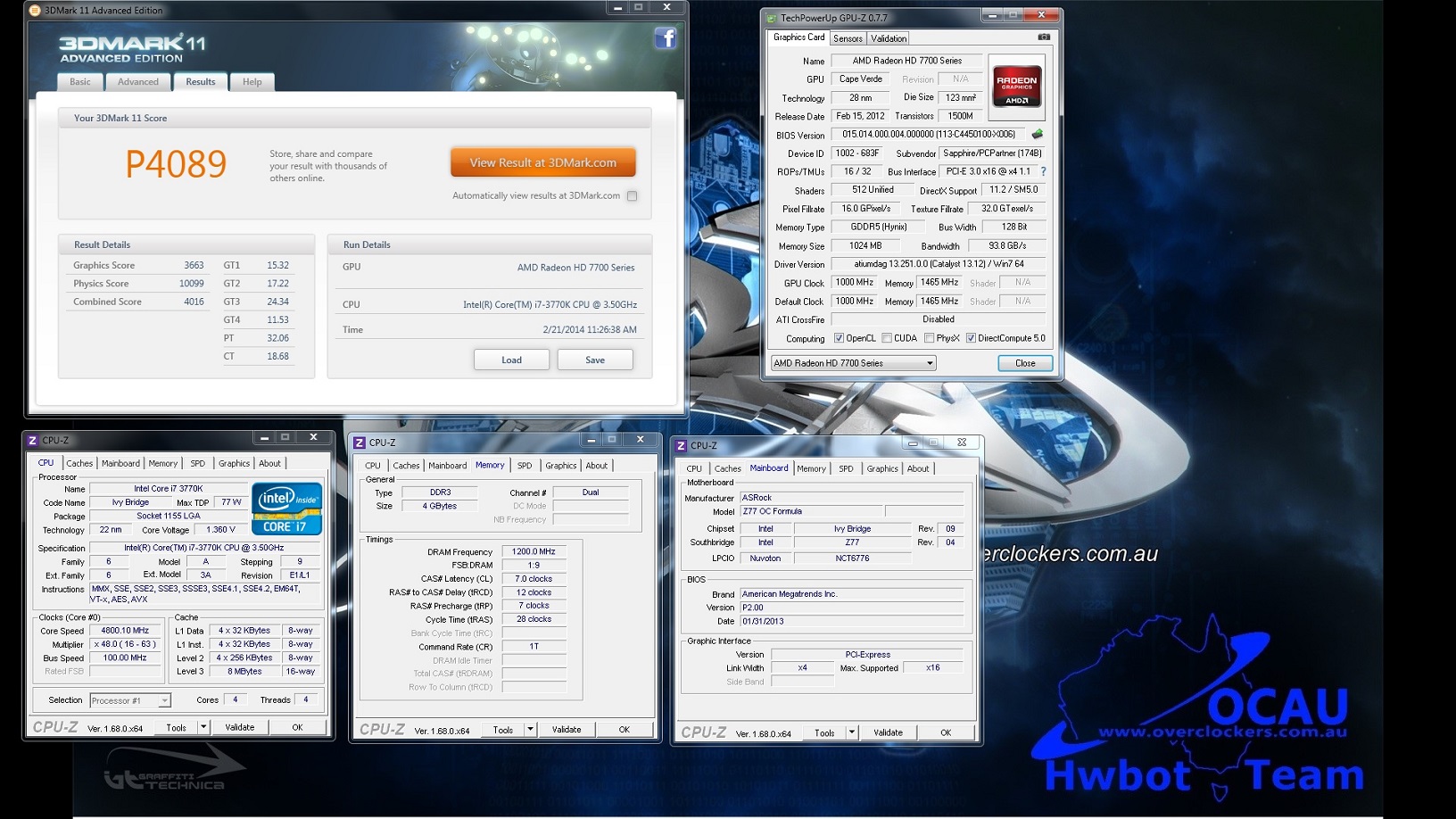Toggle the PhysX checkbox in GPU-Z
Image resolution: width=1456 pixels, height=819 pixels.
click(930, 338)
